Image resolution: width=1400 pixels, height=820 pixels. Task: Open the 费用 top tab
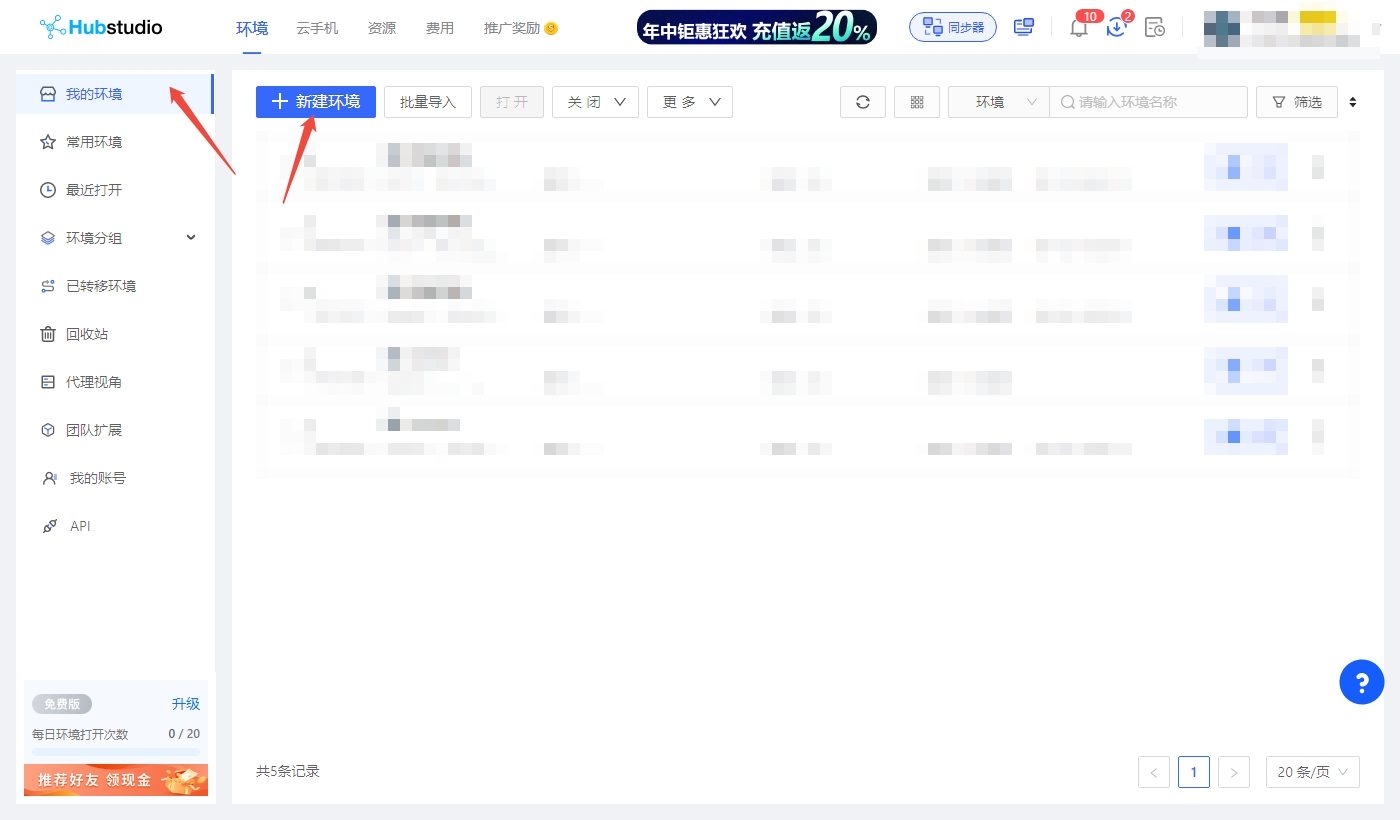coord(440,28)
